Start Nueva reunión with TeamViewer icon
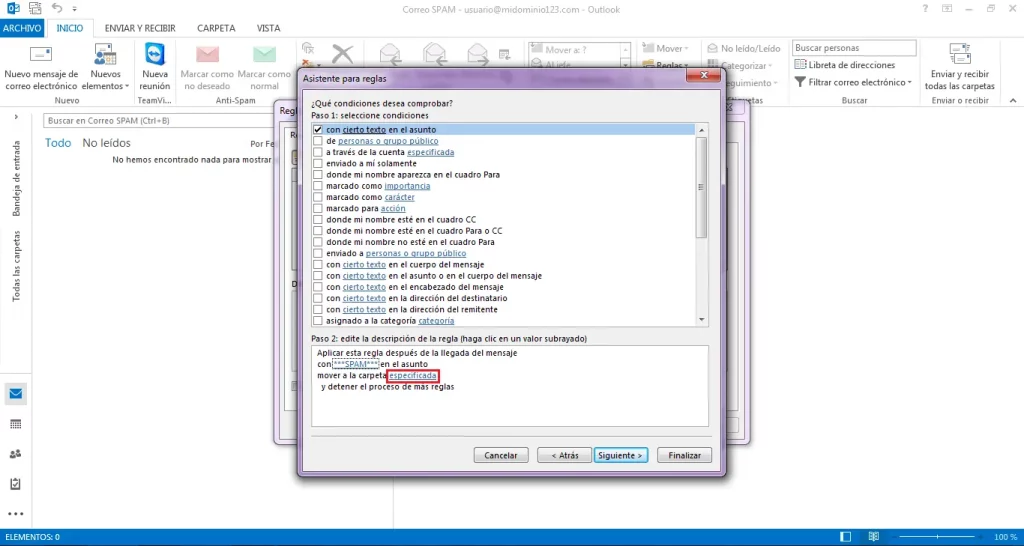The image size is (1024, 546). [x=155, y=55]
